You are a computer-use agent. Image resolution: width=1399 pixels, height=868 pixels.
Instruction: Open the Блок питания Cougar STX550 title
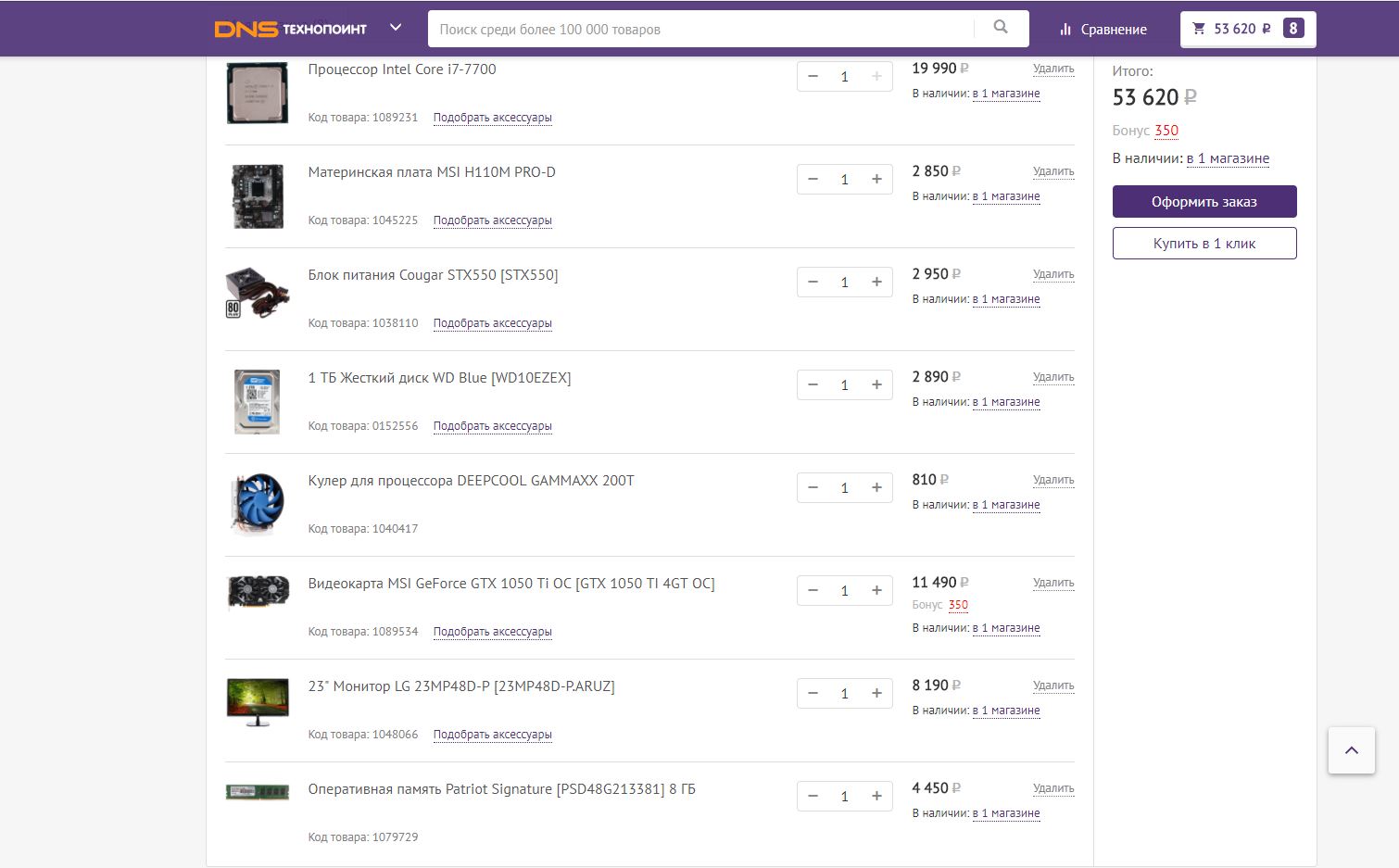coord(434,275)
